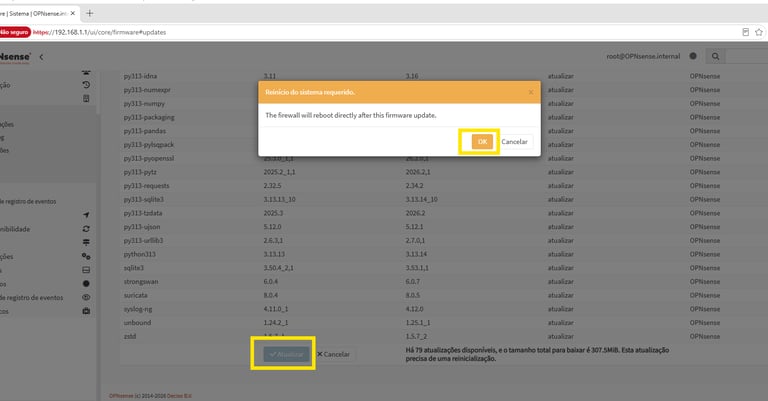Open reader mode icon in address bar
Screen dimensions: 768x401
click(745, 32)
